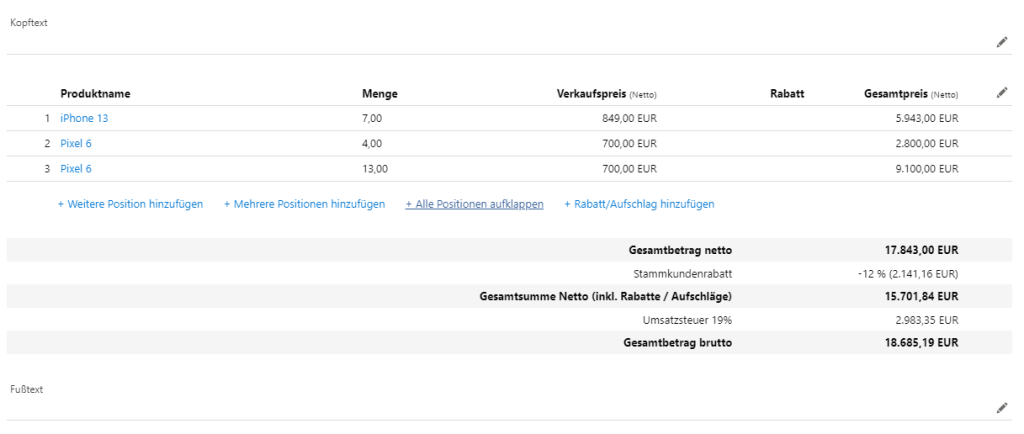This screenshot has width=1024, height=434.
Task: Add a discount via 'Rabatt/Aufschlag hinzufügen'
Action: pyautogui.click(x=639, y=204)
